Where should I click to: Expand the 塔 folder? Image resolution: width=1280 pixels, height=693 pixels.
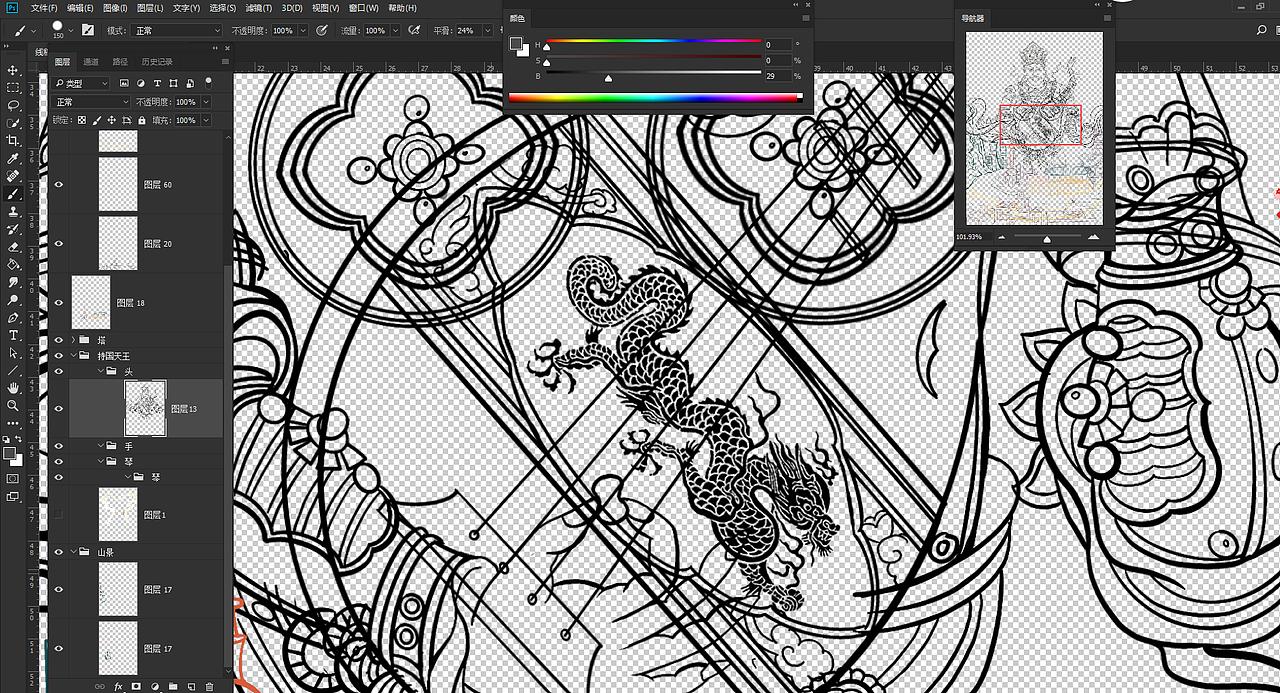(x=73, y=340)
